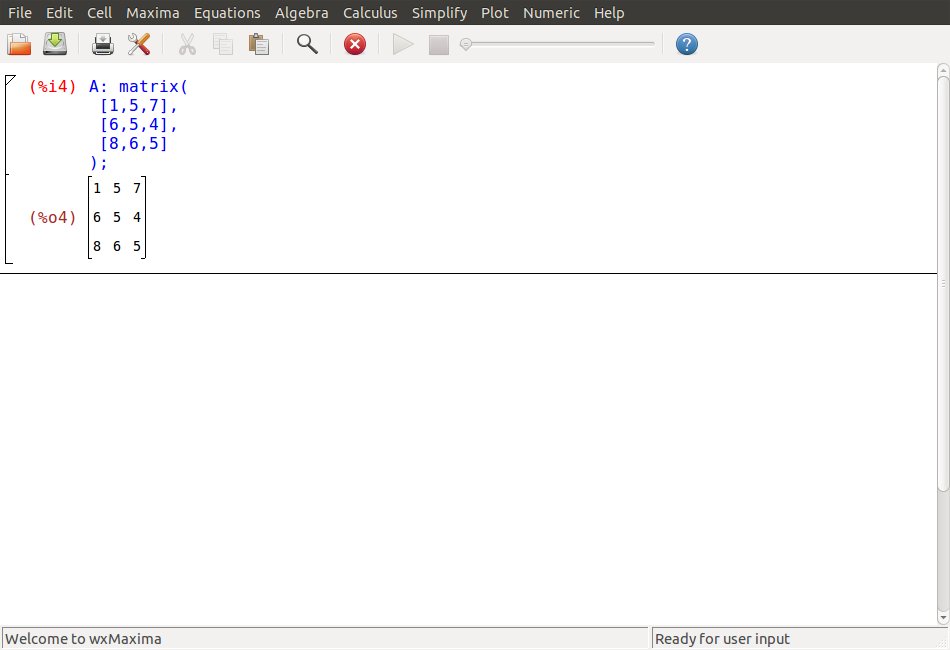Click the animation frame slider
The width and height of the screenshot is (950, 650).
pos(557,44)
